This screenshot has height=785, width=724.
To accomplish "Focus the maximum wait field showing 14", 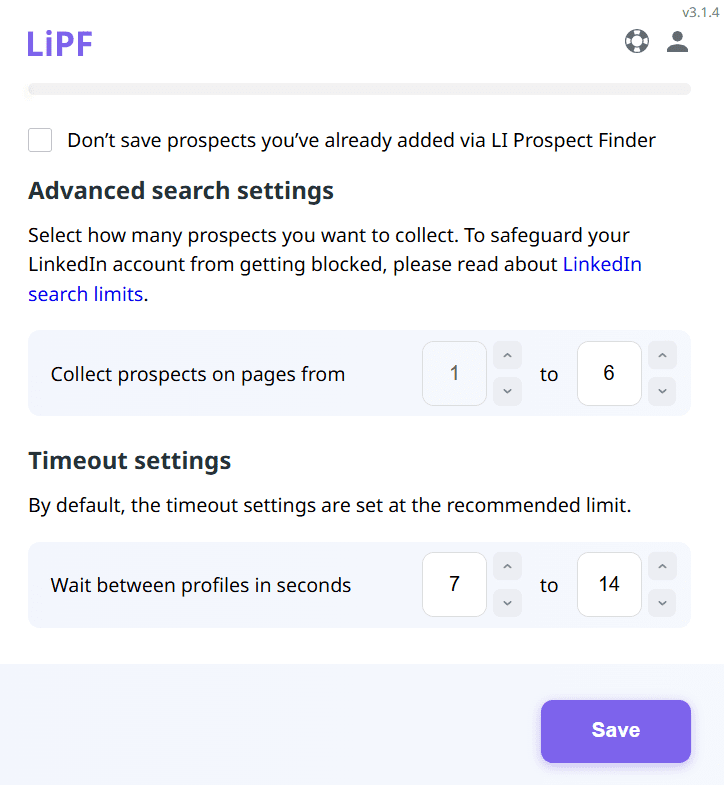I will (609, 585).
